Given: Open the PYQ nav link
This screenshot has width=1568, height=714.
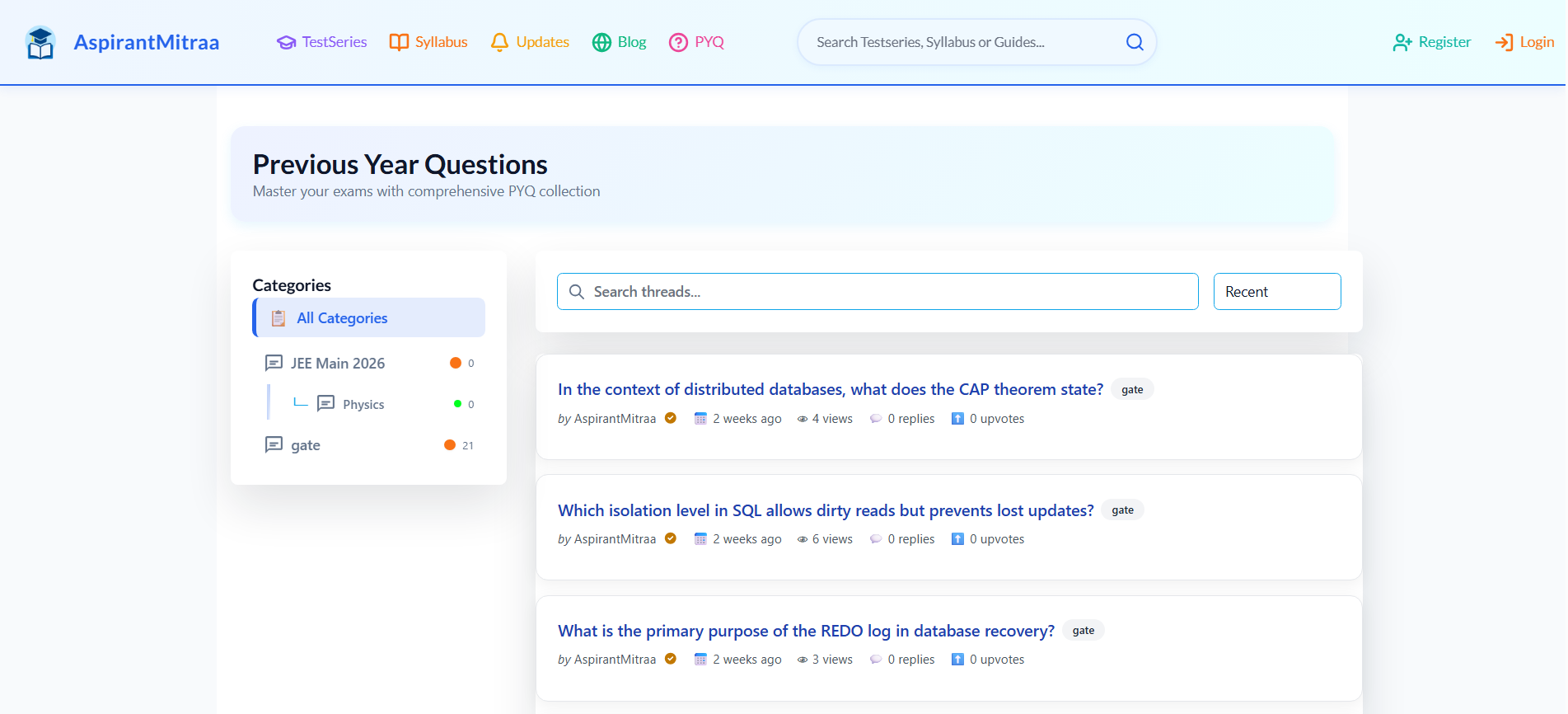Looking at the screenshot, I should coord(696,42).
